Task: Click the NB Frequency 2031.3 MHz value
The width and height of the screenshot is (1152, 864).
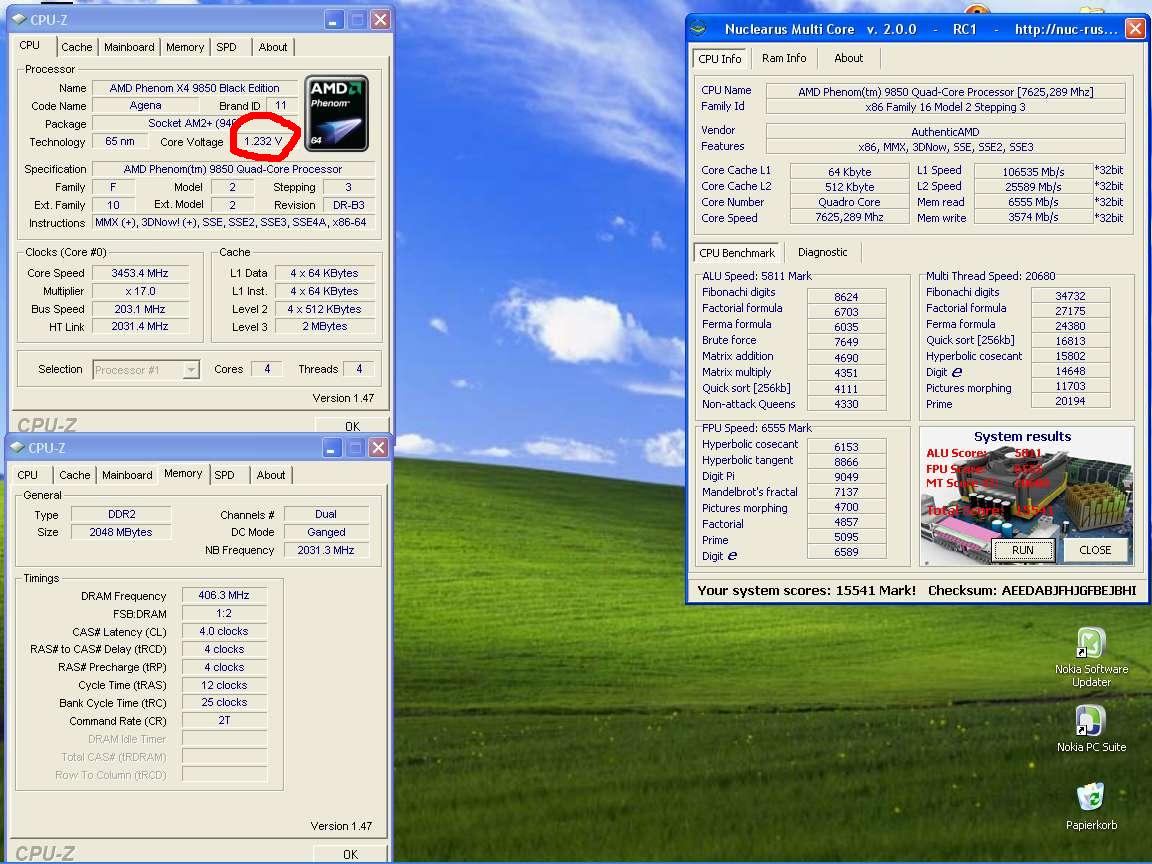Action: click(326, 550)
